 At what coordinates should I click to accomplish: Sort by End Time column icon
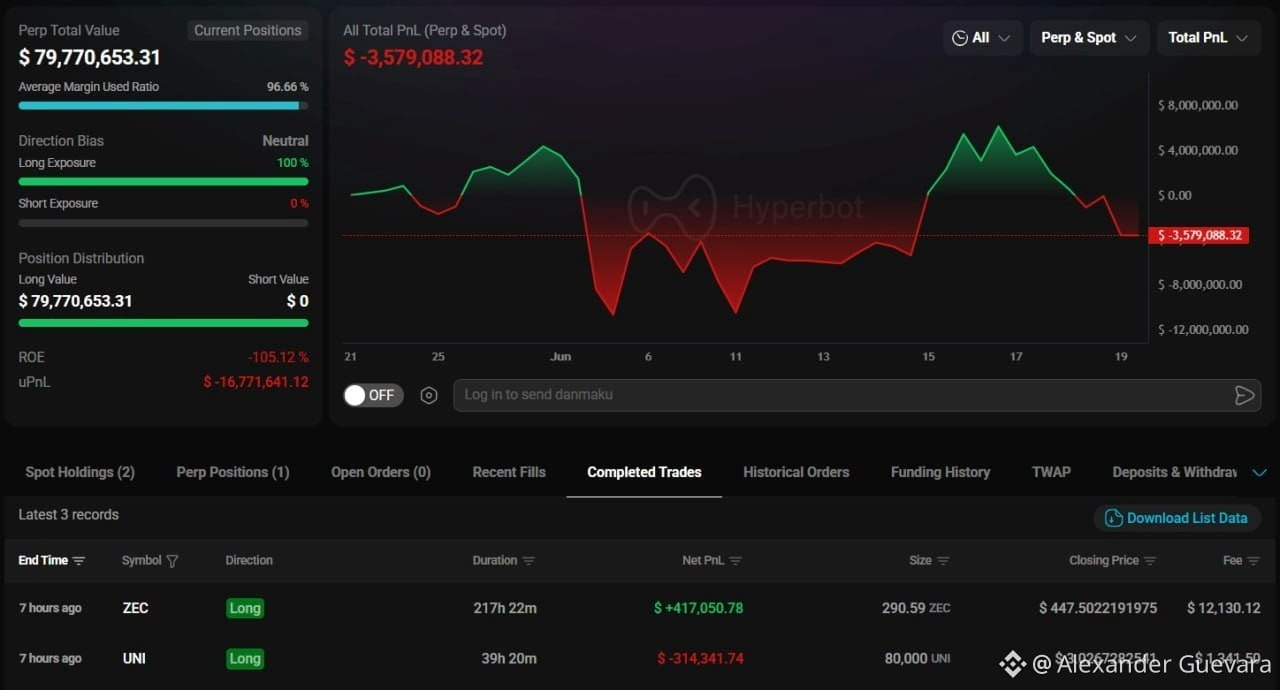[79, 561]
